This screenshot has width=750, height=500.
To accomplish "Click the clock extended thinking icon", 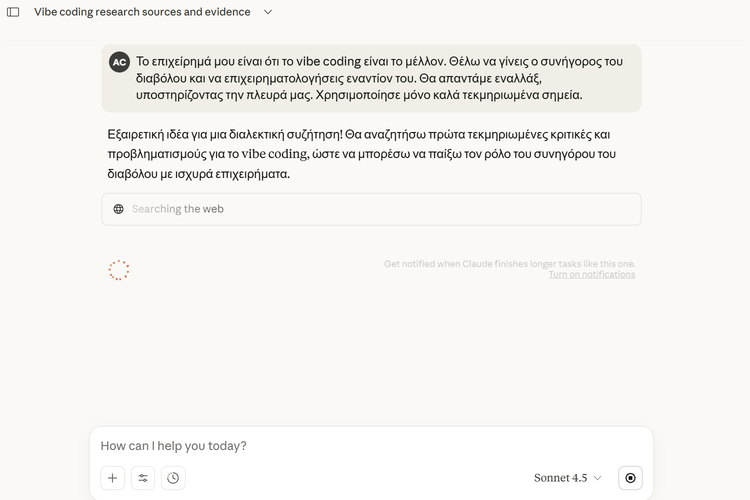I will click(x=173, y=478).
